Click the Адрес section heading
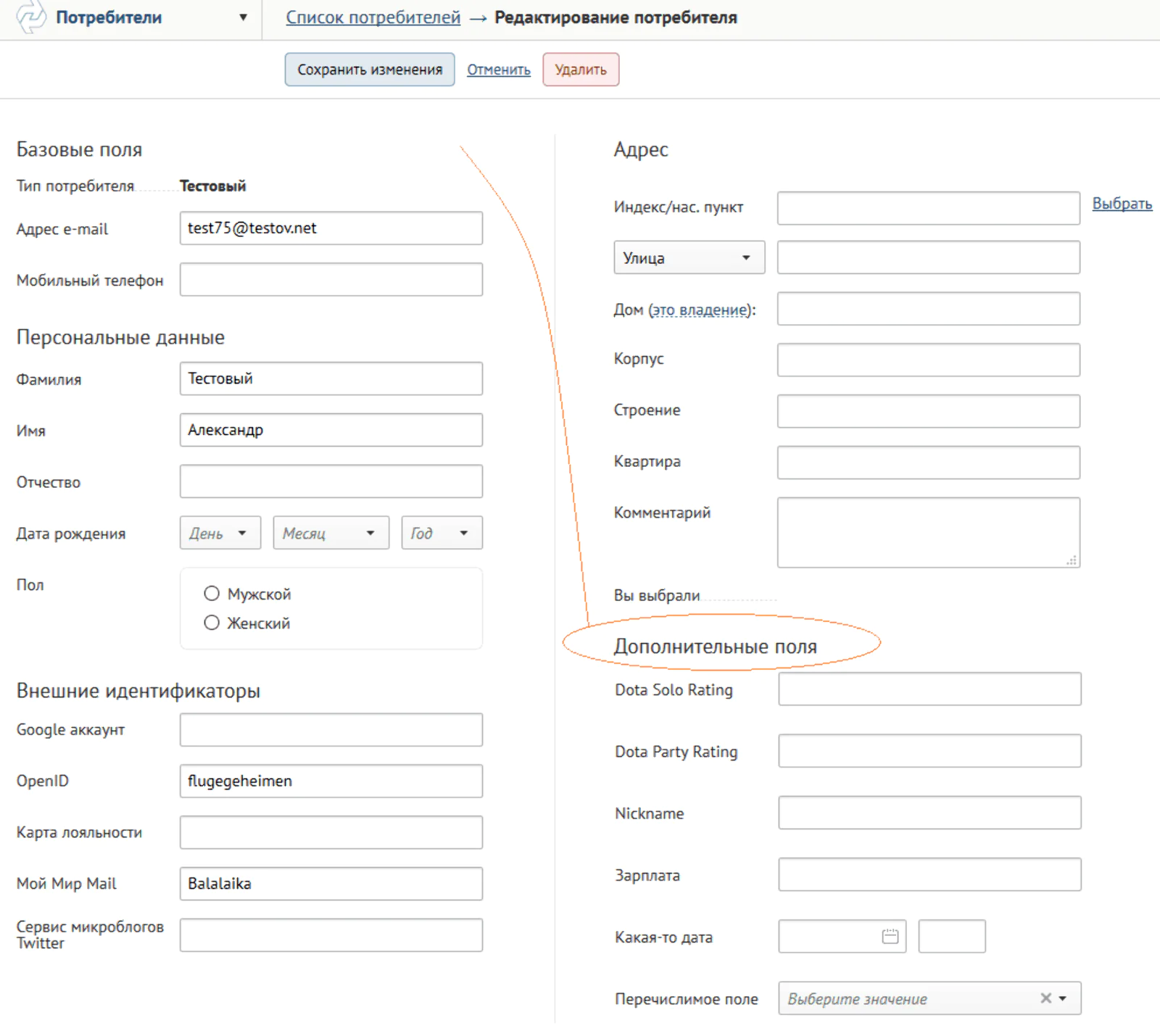The height and width of the screenshot is (1036, 1160). click(x=641, y=149)
